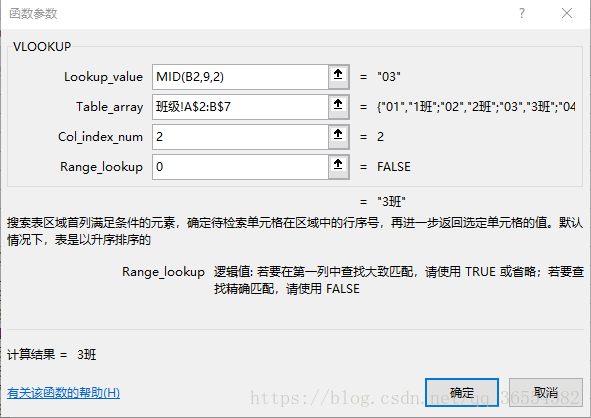Screen dimensions: 591x418
Task: Close the 函数参数 dialog with the X
Action: pos(567,14)
